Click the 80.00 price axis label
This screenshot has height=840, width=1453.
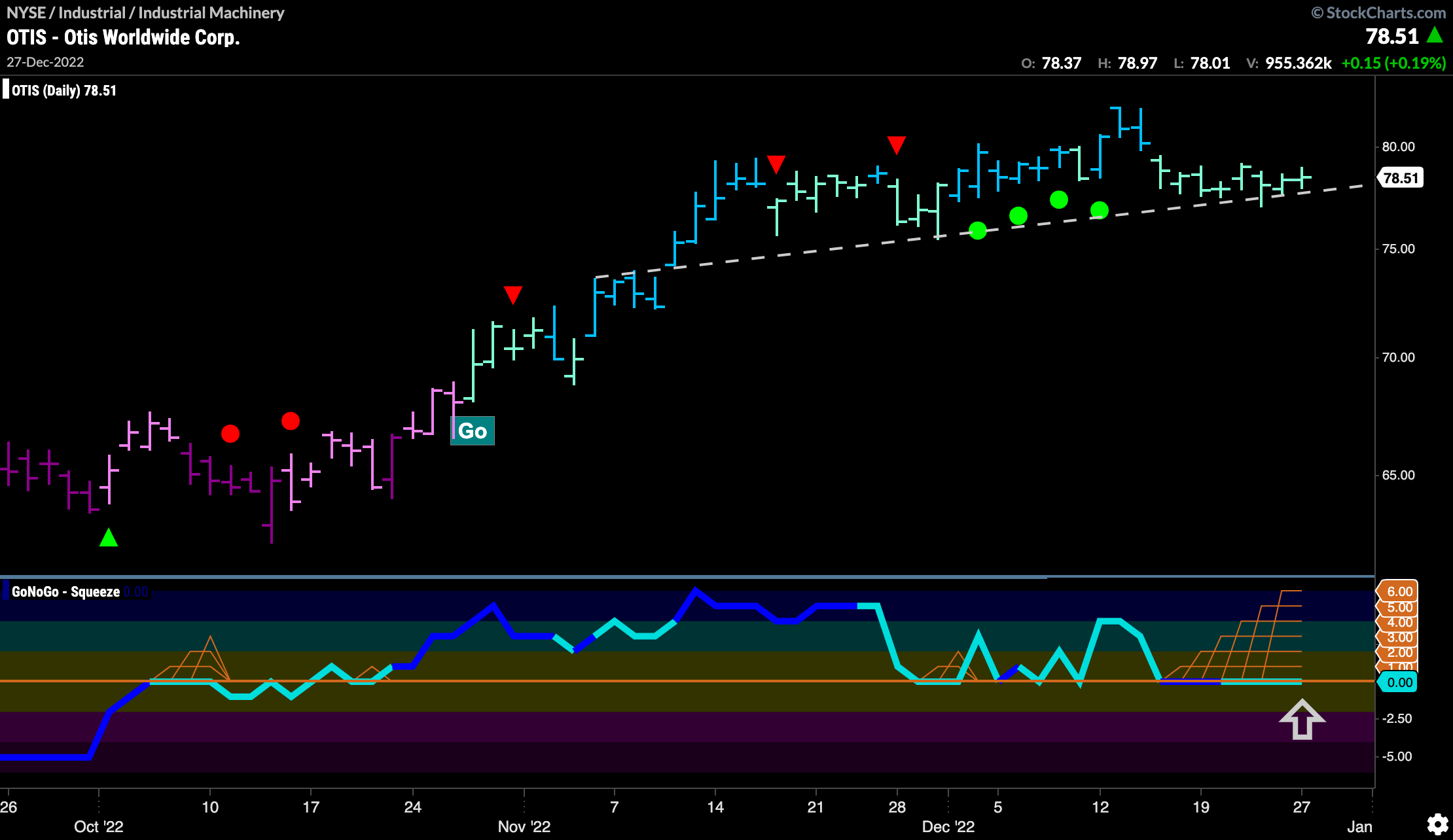1399,147
